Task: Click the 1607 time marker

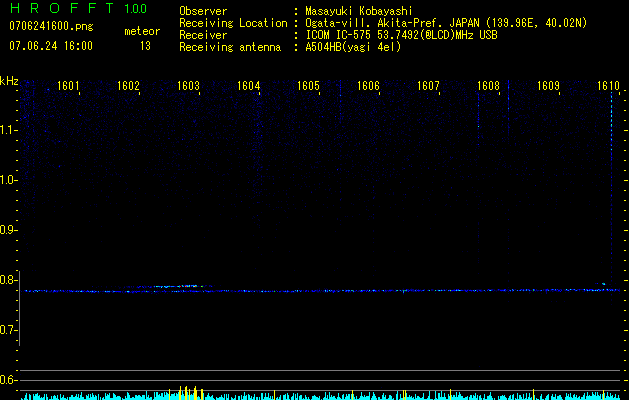Action: coord(428,86)
